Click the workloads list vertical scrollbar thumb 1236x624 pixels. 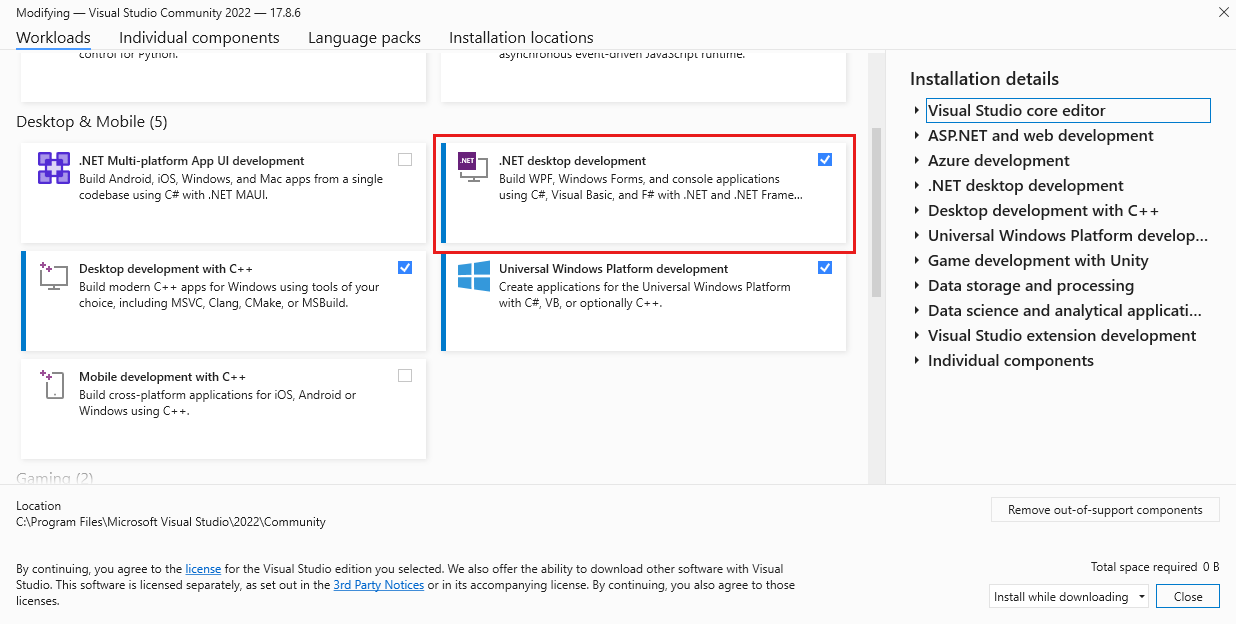coord(876,212)
